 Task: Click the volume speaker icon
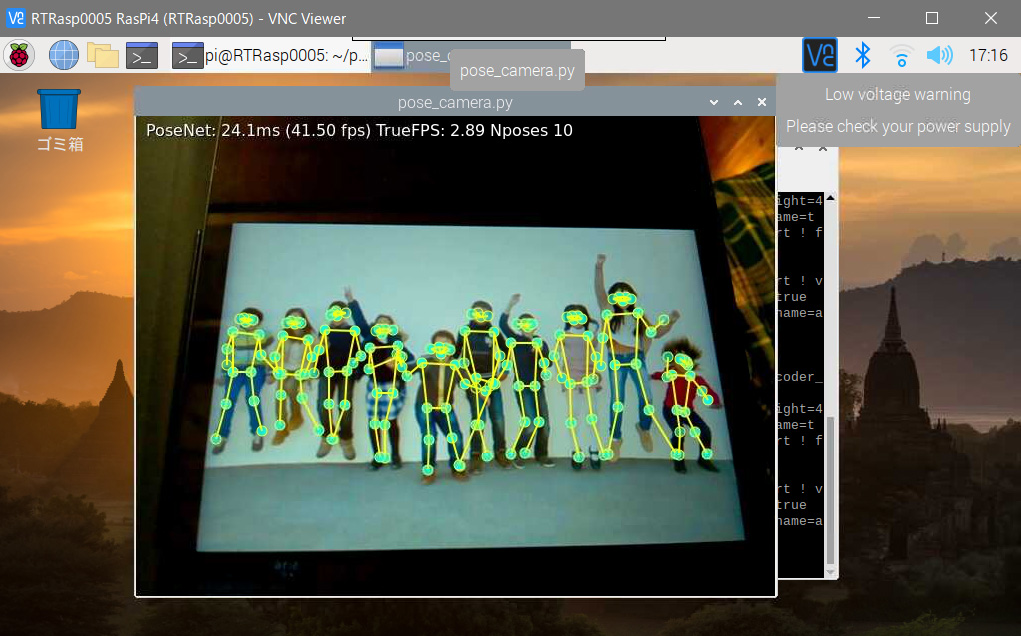pos(939,55)
